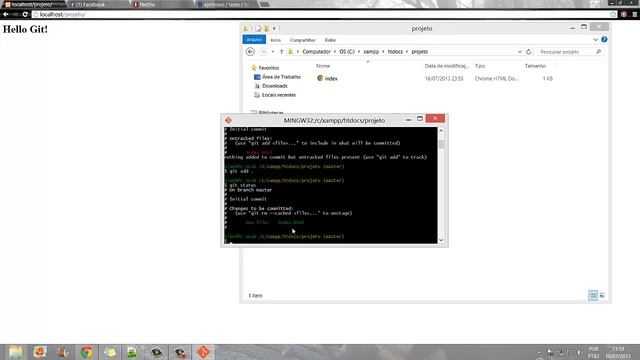Open the Arquivo tab in Explorer

click(x=254, y=40)
